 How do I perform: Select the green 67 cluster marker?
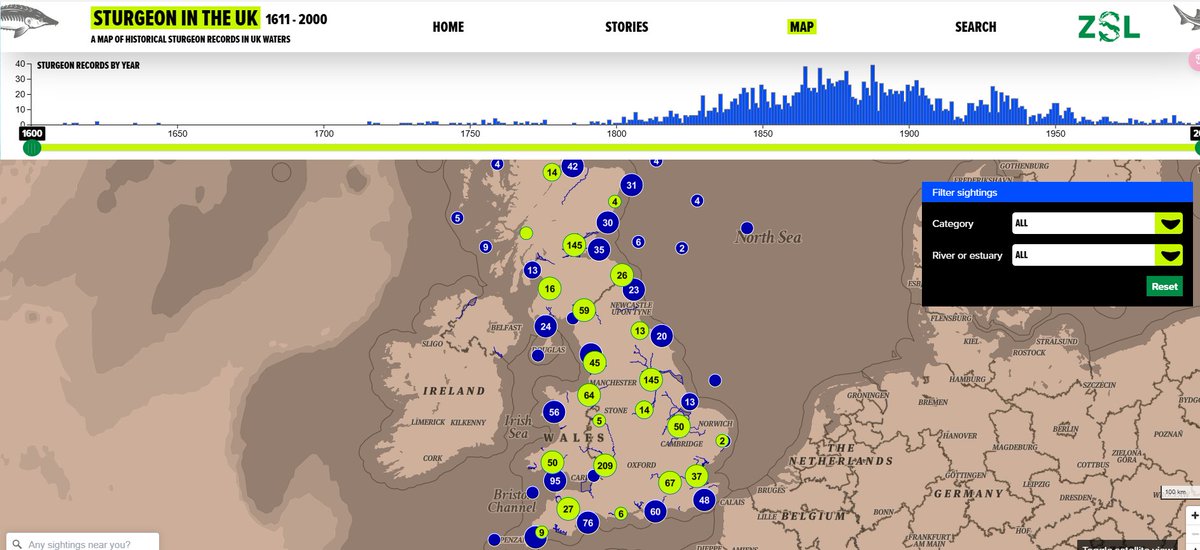click(x=670, y=483)
